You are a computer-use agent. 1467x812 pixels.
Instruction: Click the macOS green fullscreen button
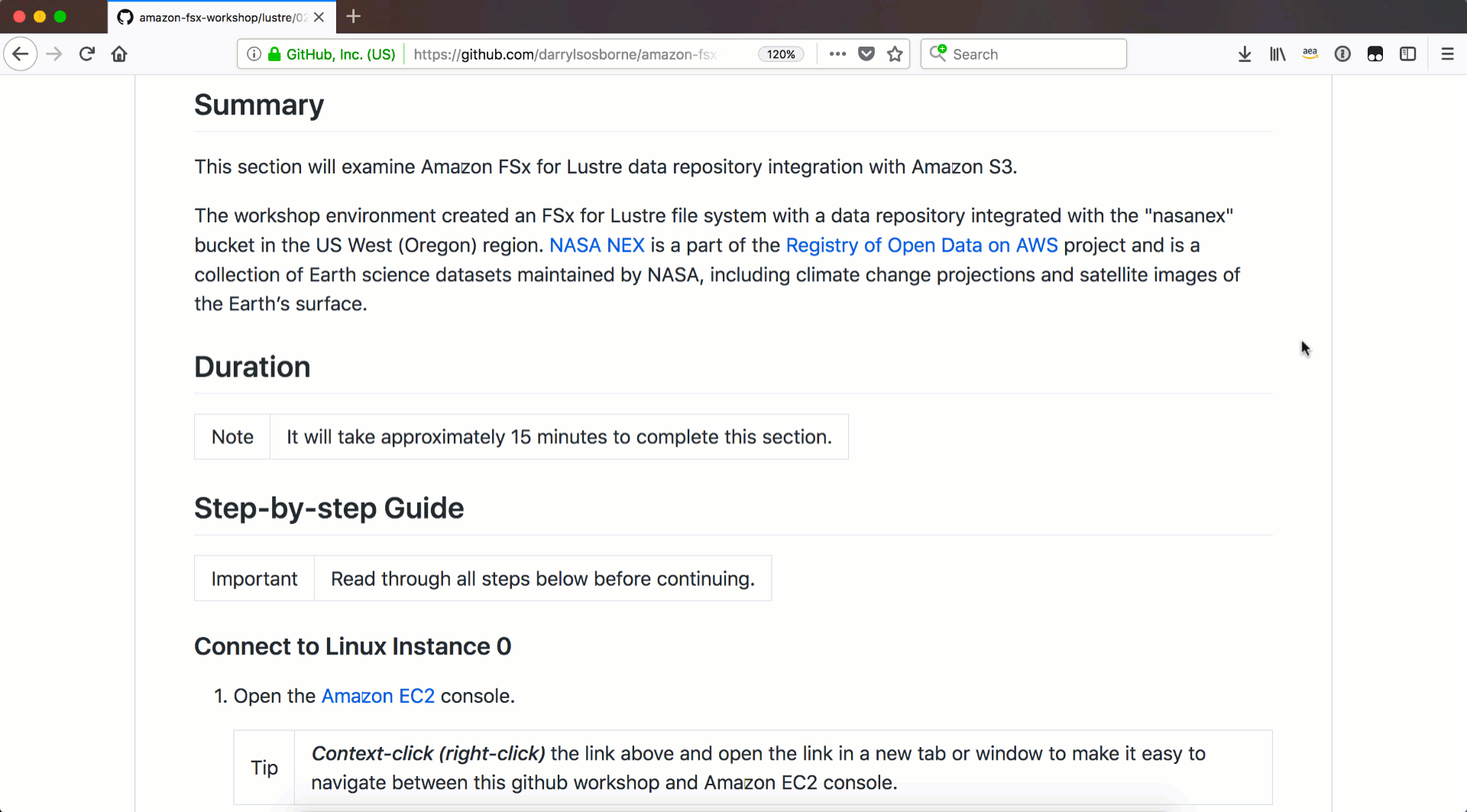click(60, 16)
